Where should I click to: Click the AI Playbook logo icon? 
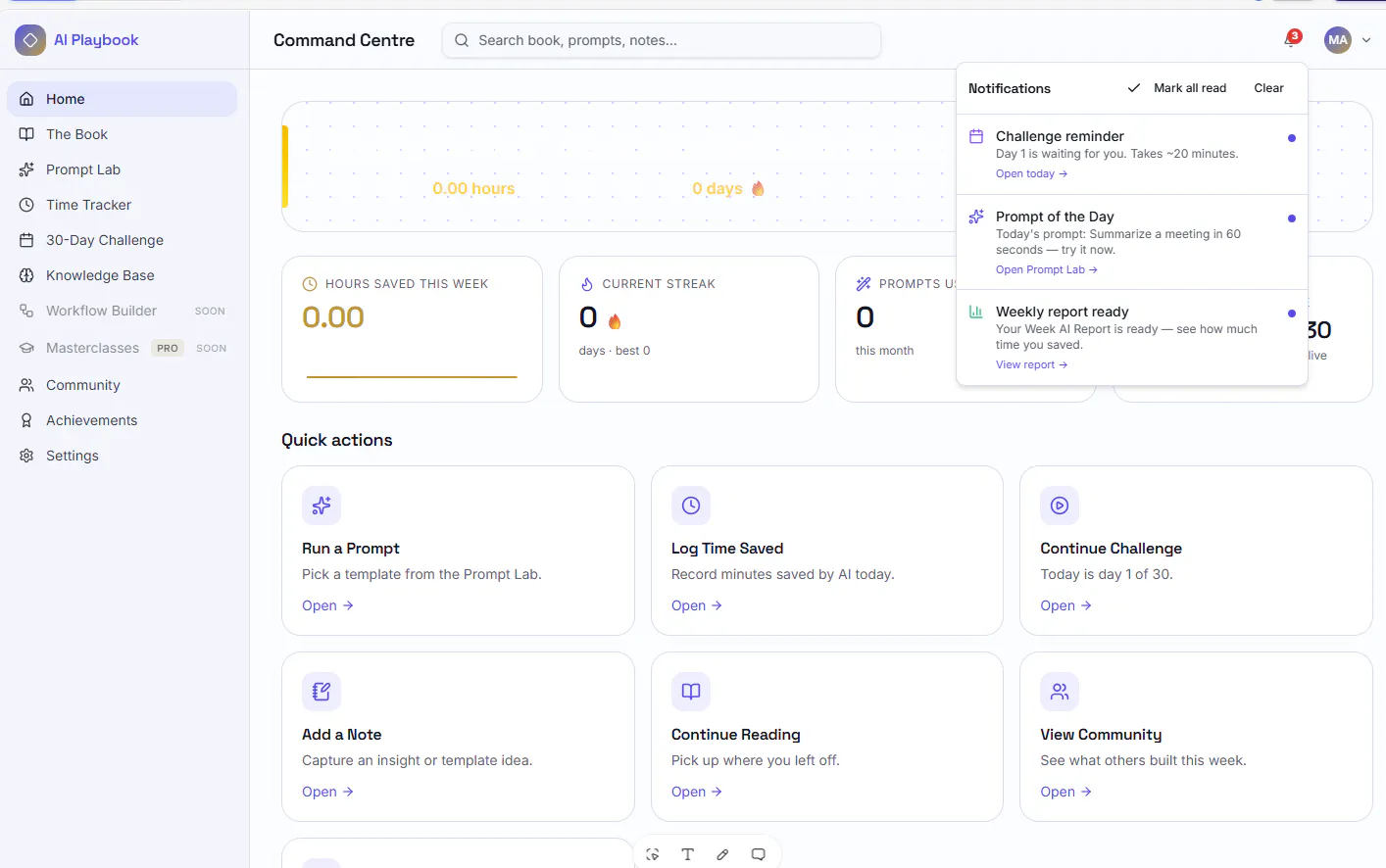(x=30, y=40)
